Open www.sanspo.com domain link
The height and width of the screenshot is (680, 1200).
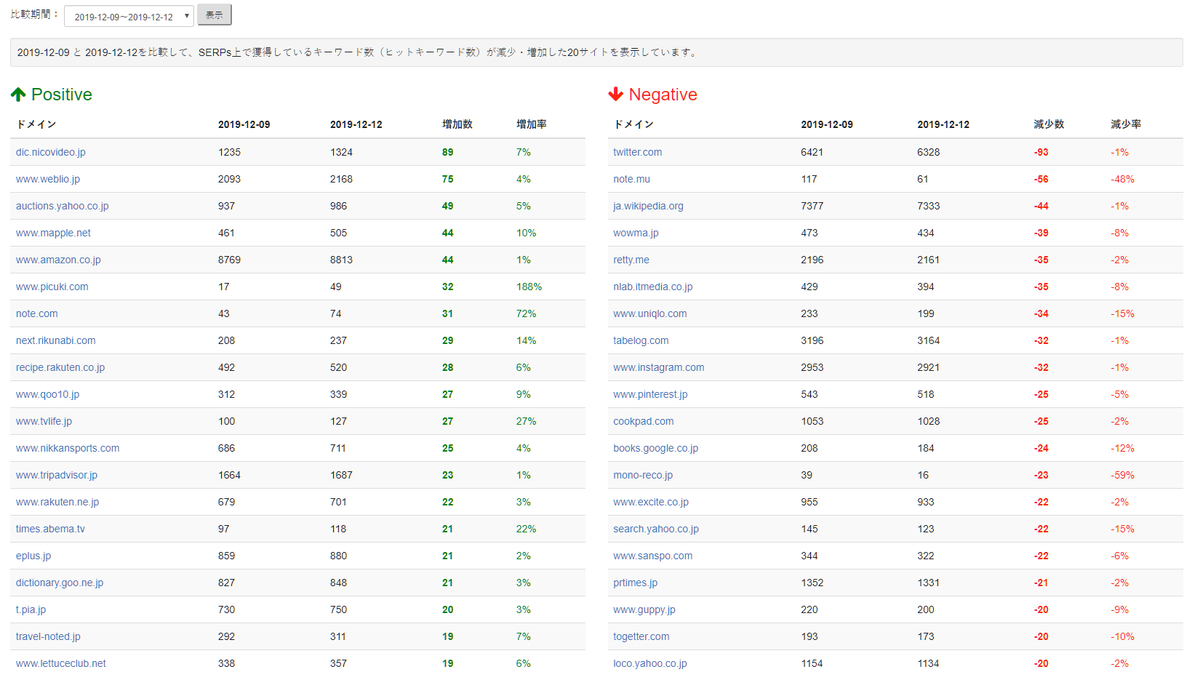click(x=653, y=556)
